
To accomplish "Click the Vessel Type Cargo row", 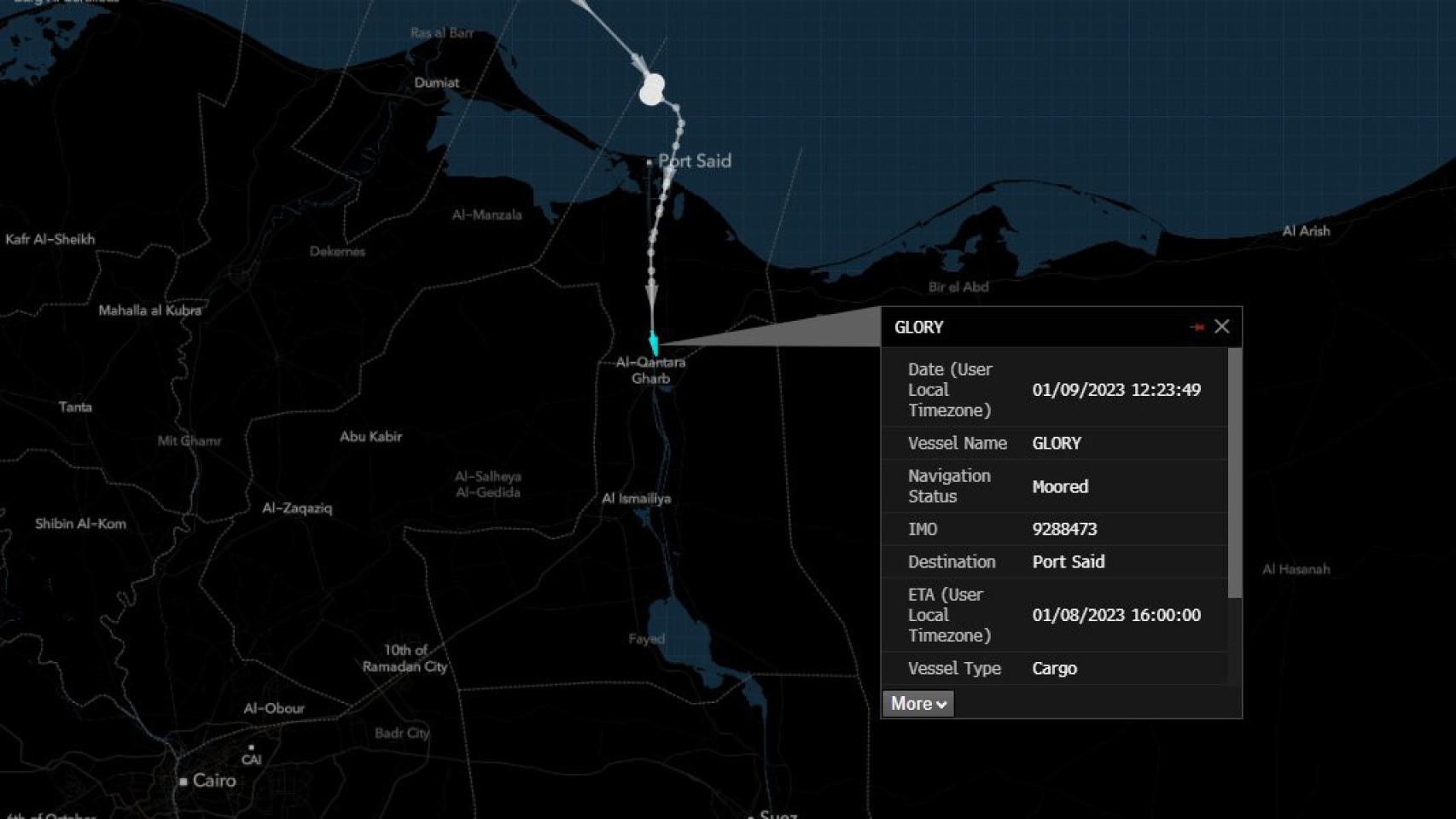I will 1054,669.
